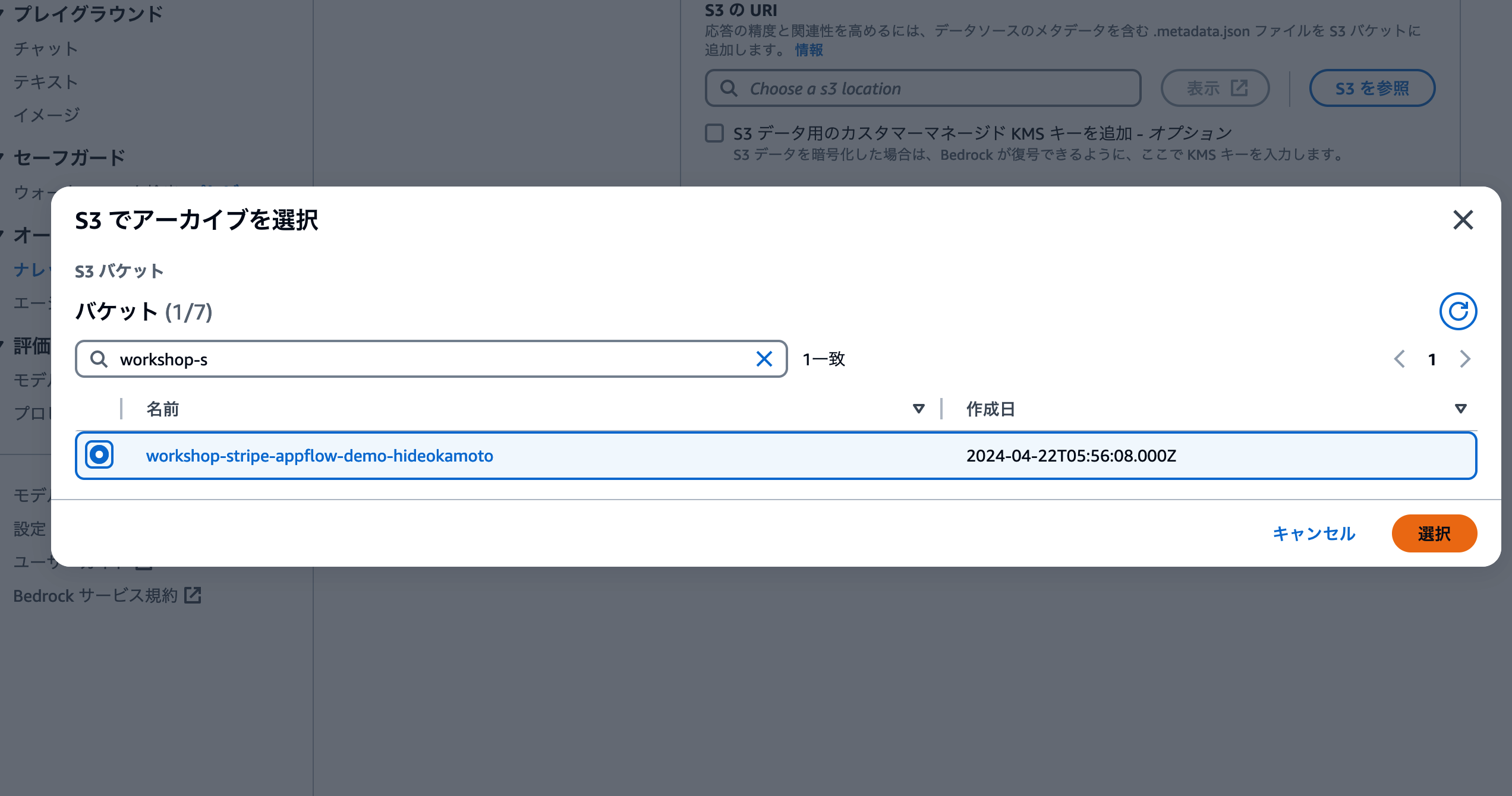Click magnifier in Choose a s3 location field
This screenshot has height=796, width=1512.
[x=730, y=88]
